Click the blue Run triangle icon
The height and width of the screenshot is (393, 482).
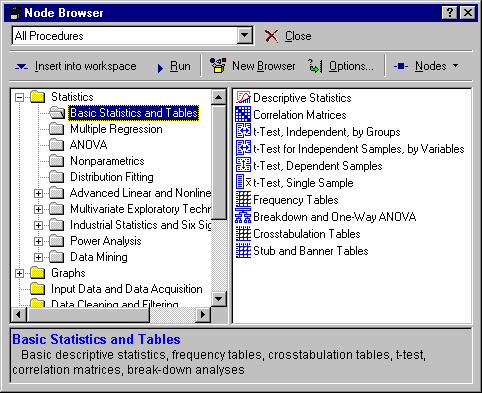[160, 68]
